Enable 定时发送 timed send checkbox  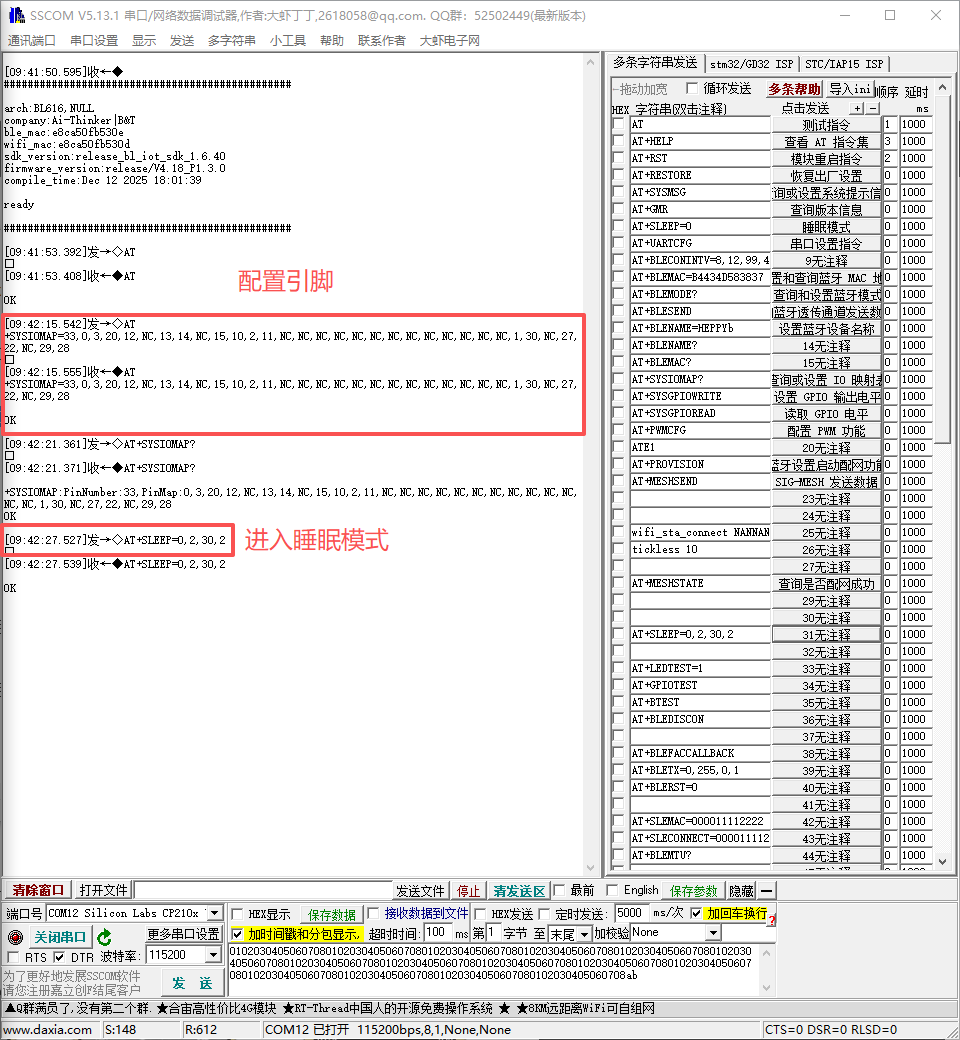click(x=544, y=914)
